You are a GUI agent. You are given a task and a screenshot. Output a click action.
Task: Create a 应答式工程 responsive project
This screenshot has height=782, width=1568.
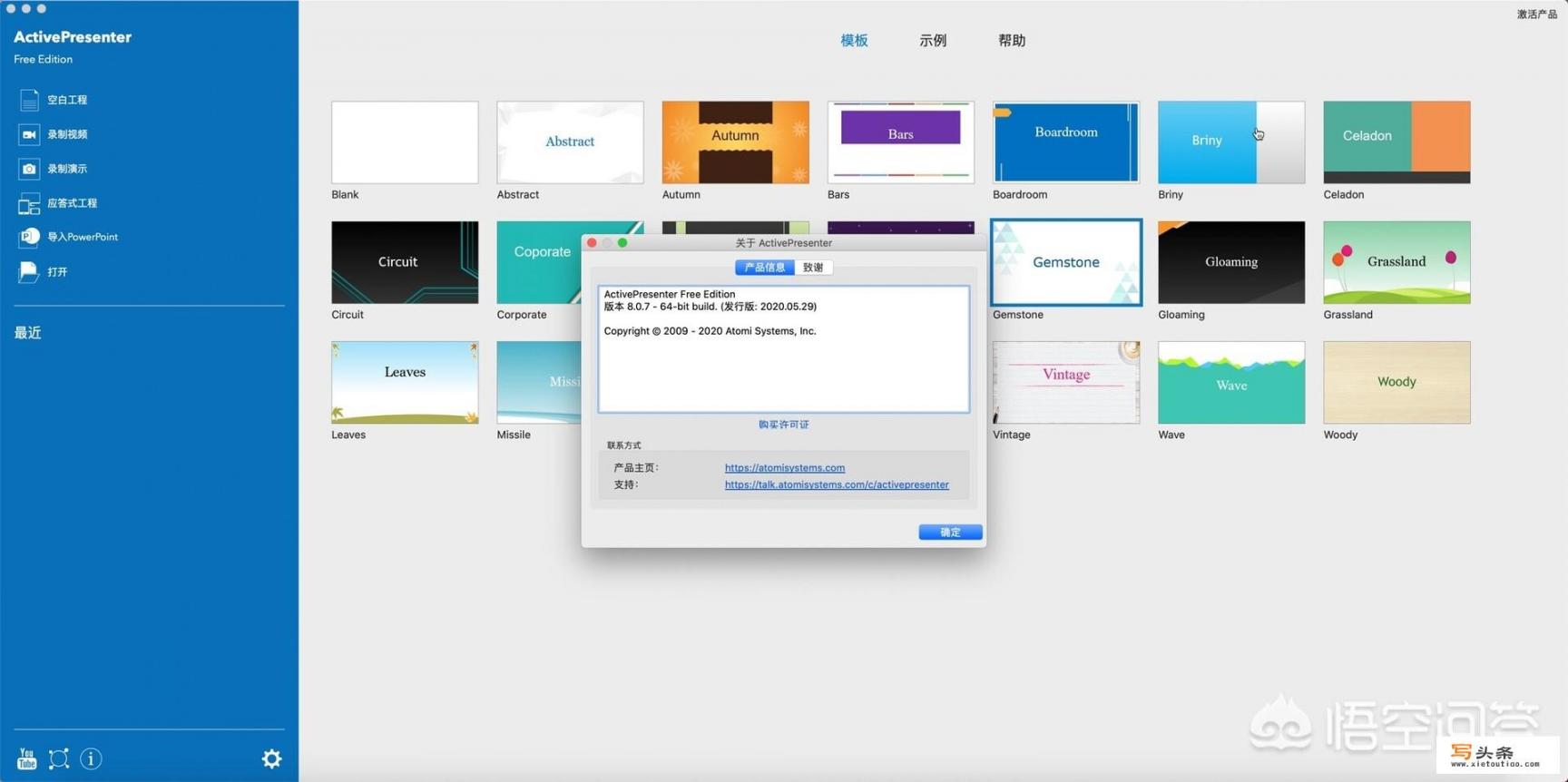click(x=58, y=203)
